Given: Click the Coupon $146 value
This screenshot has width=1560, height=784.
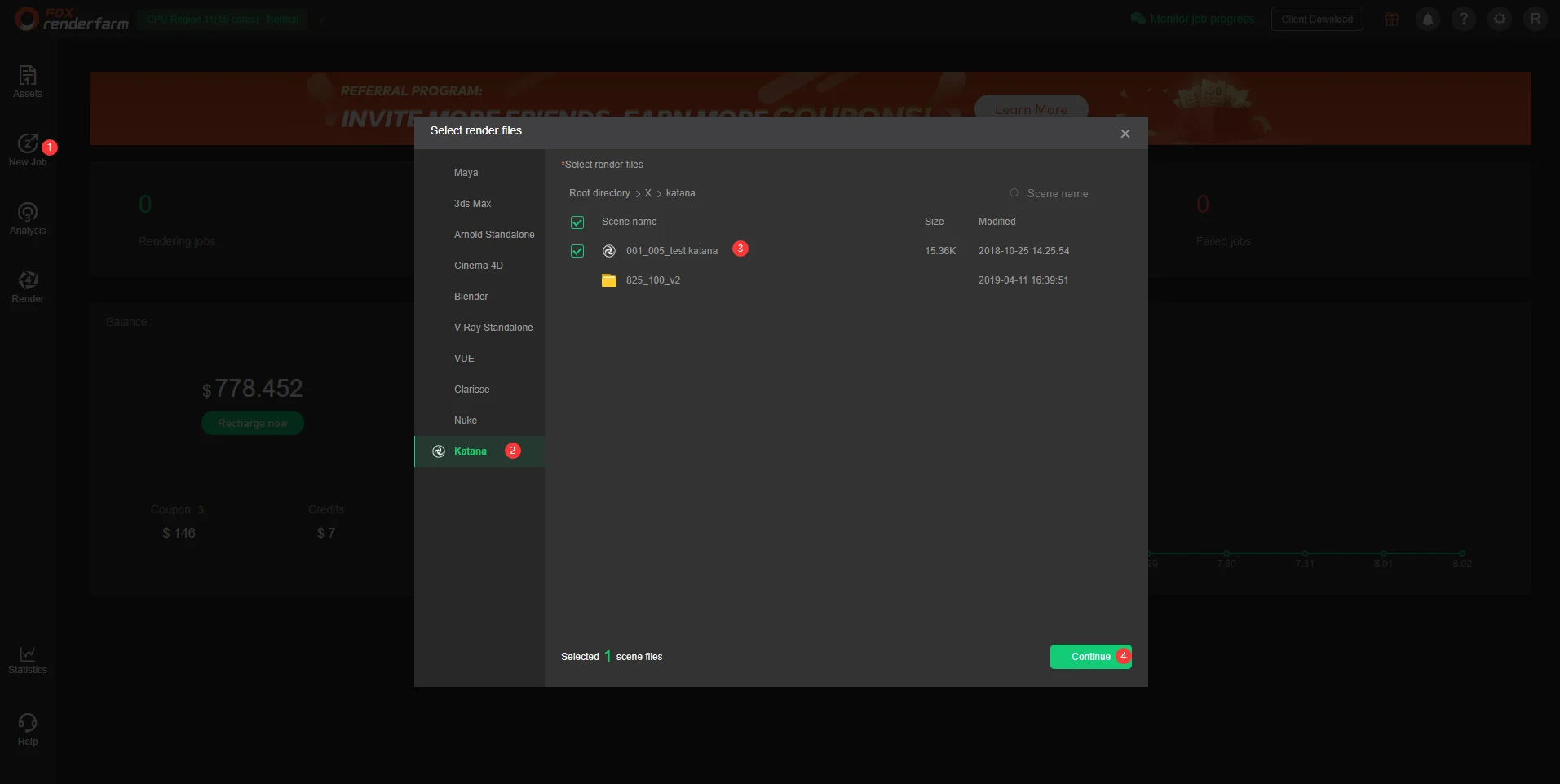Looking at the screenshot, I should 179,533.
